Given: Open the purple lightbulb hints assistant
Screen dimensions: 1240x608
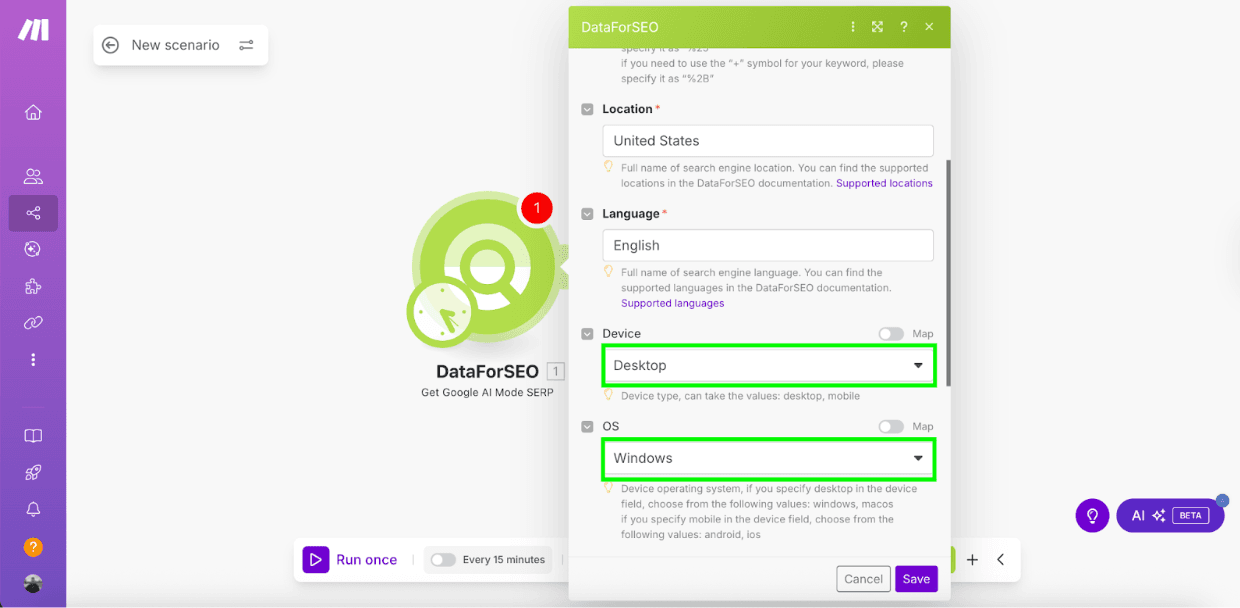Looking at the screenshot, I should coord(1092,515).
